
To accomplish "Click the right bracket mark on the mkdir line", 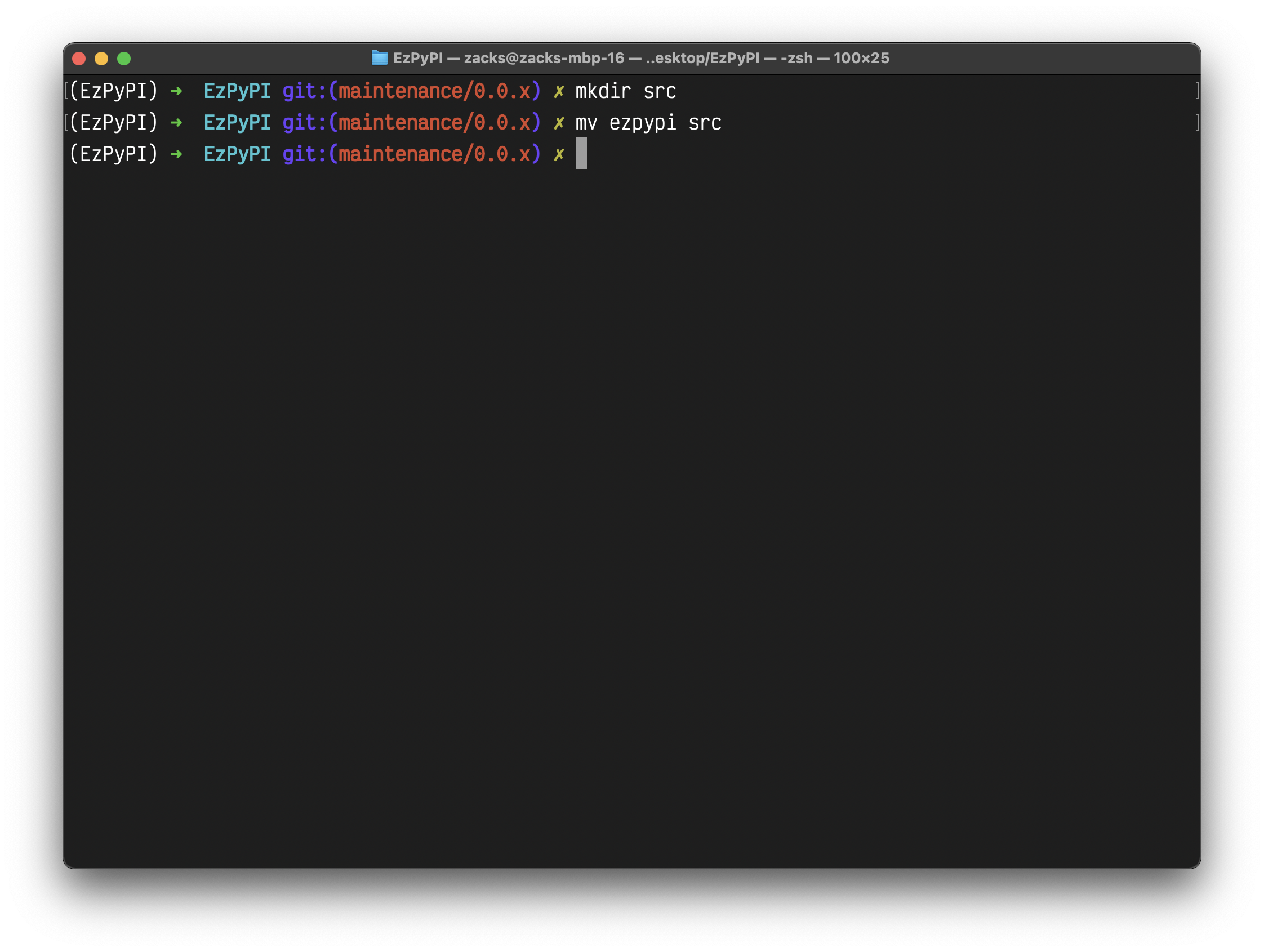I will pyautogui.click(x=1197, y=90).
